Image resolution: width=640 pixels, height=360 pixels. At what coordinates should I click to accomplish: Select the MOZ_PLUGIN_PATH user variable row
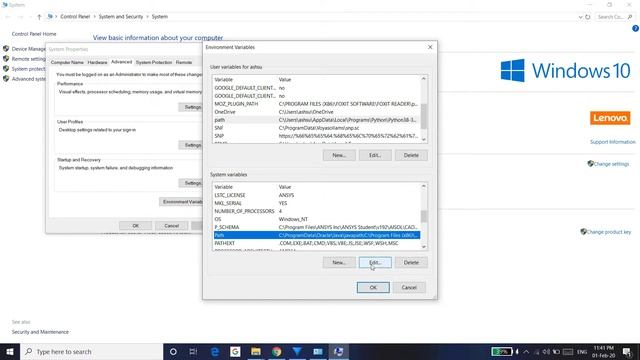point(316,104)
